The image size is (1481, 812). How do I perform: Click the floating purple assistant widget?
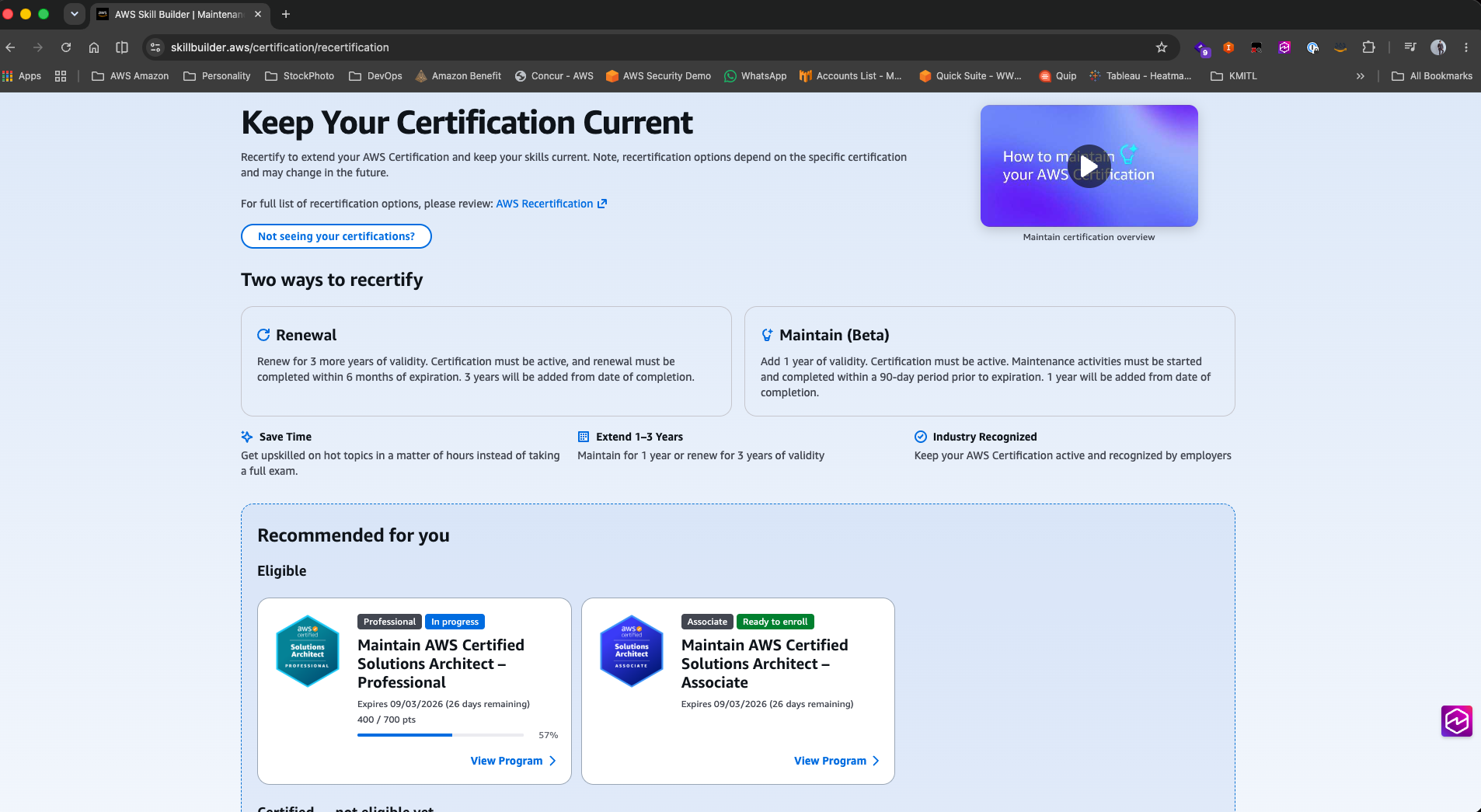(1457, 721)
